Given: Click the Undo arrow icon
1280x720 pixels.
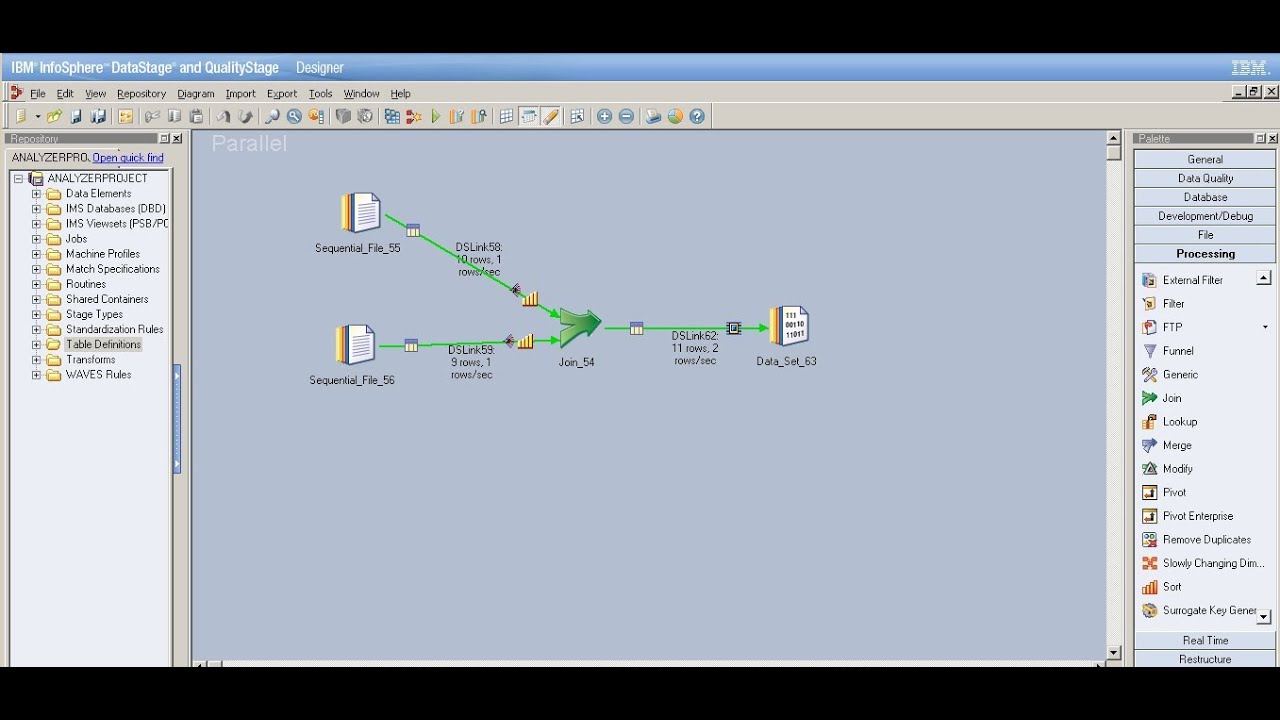Looking at the screenshot, I should point(223,117).
